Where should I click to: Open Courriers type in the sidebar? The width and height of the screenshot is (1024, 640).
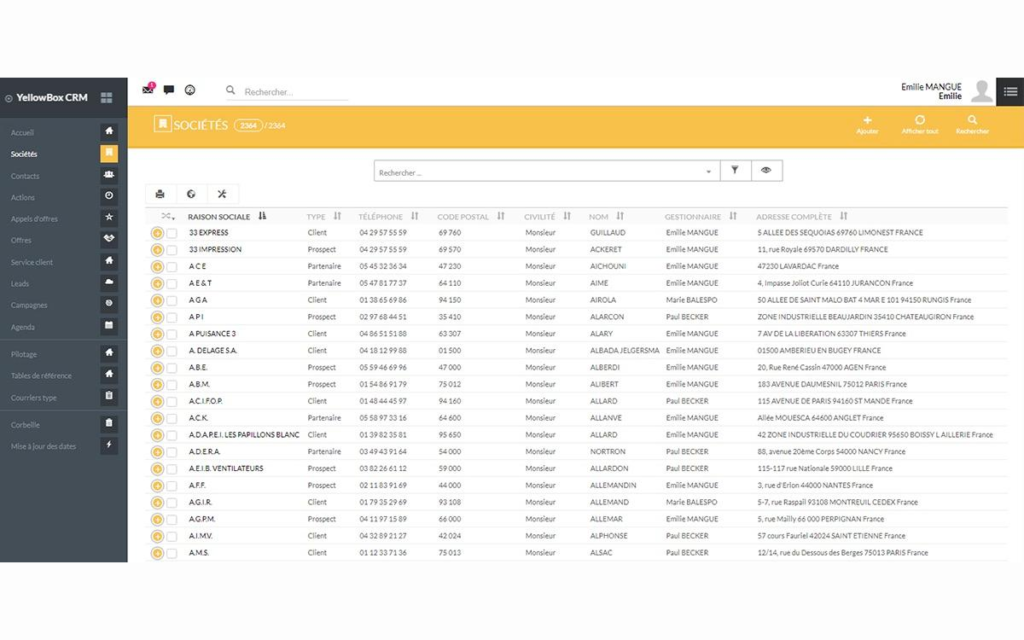[34, 398]
